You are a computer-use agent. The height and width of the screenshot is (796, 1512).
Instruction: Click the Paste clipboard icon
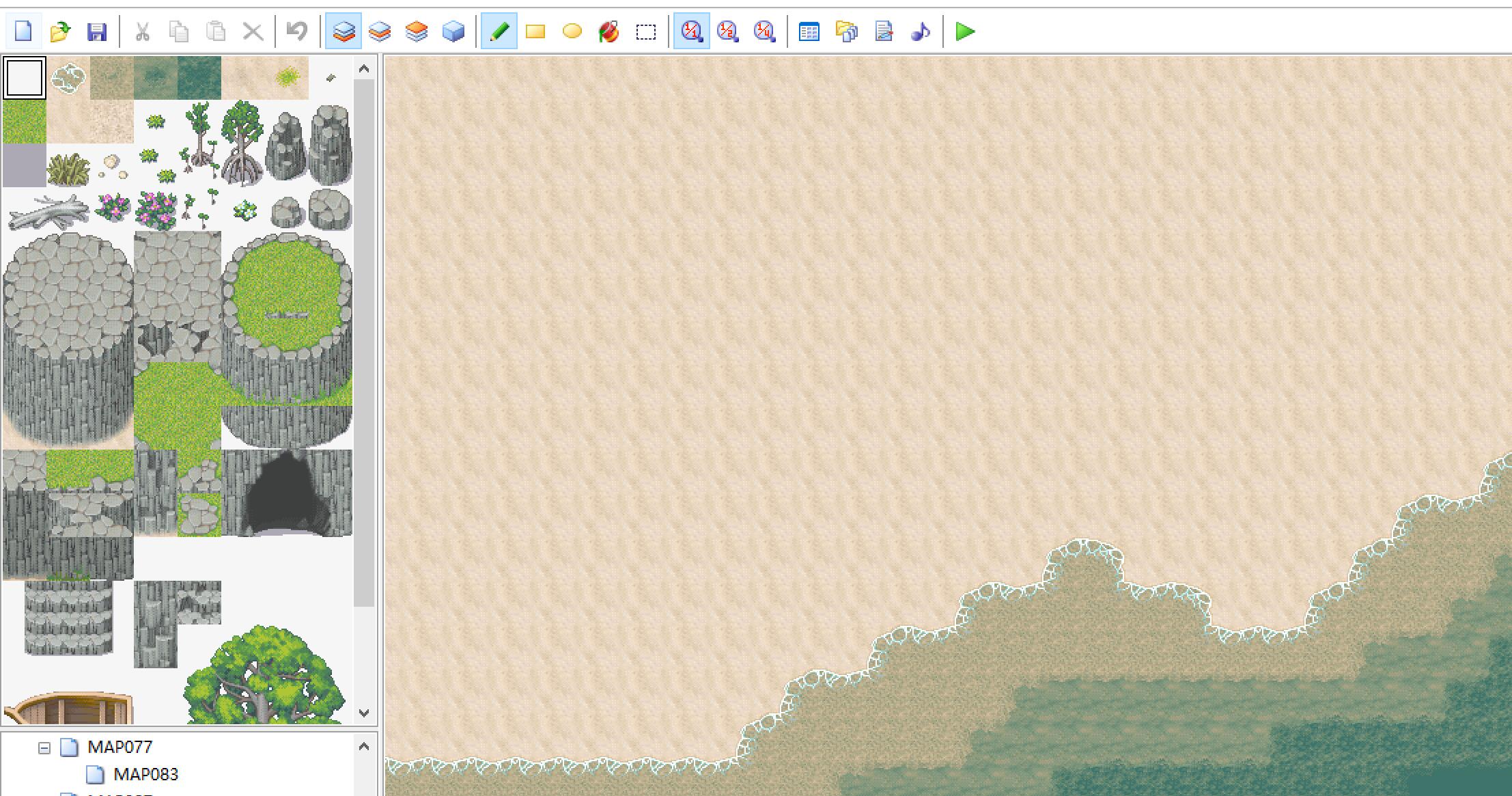coord(216,31)
